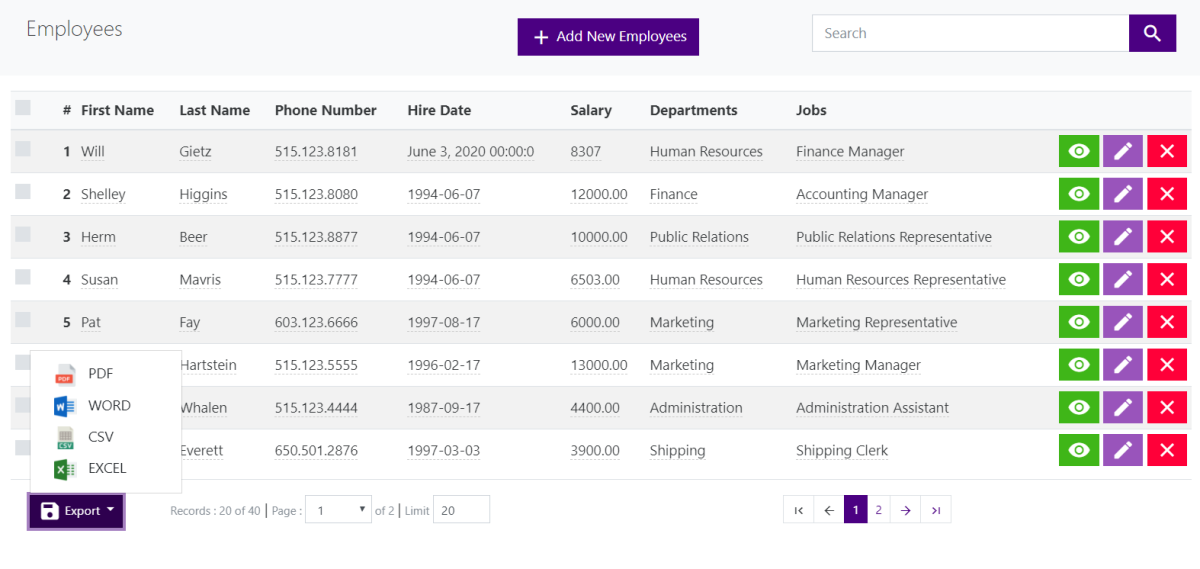Image resolution: width=1200 pixels, height=569 pixels.
Task: Check the box for Will Gietz
Action: [x=23, y=149]
